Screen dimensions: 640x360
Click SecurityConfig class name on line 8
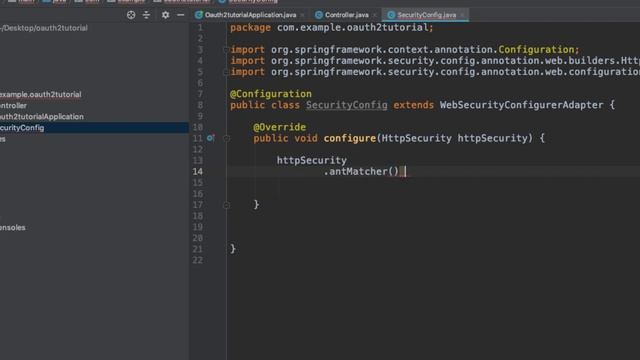pos(347,105)
